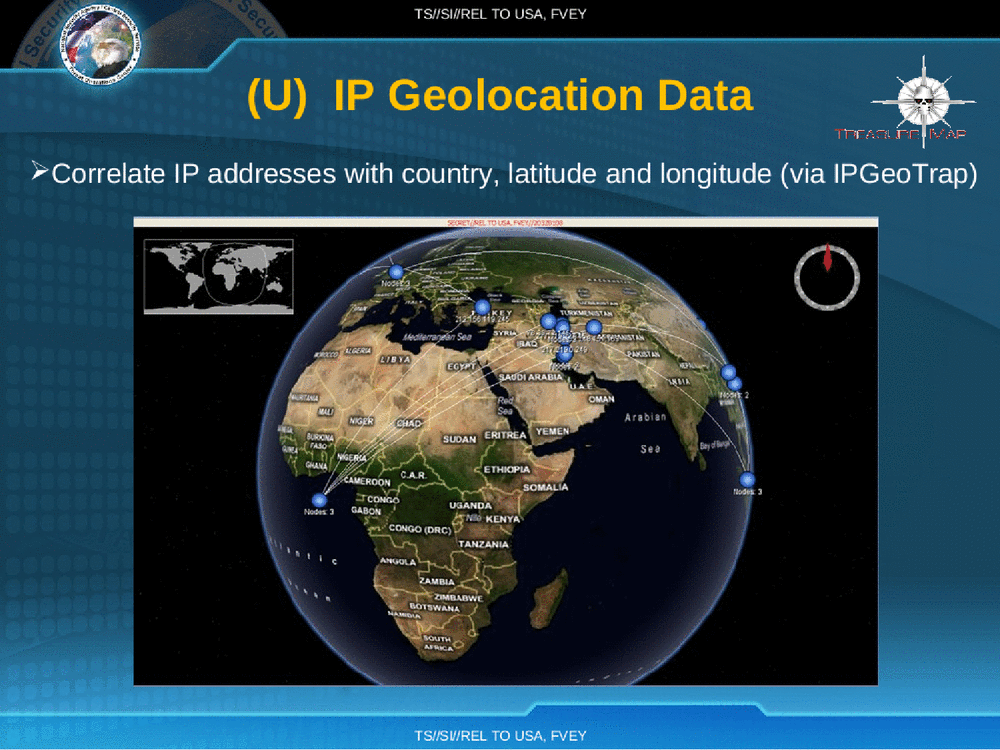
Task: Click the "NIGERIA" country label
Action: pyautogui.click(x=351, y=457)
